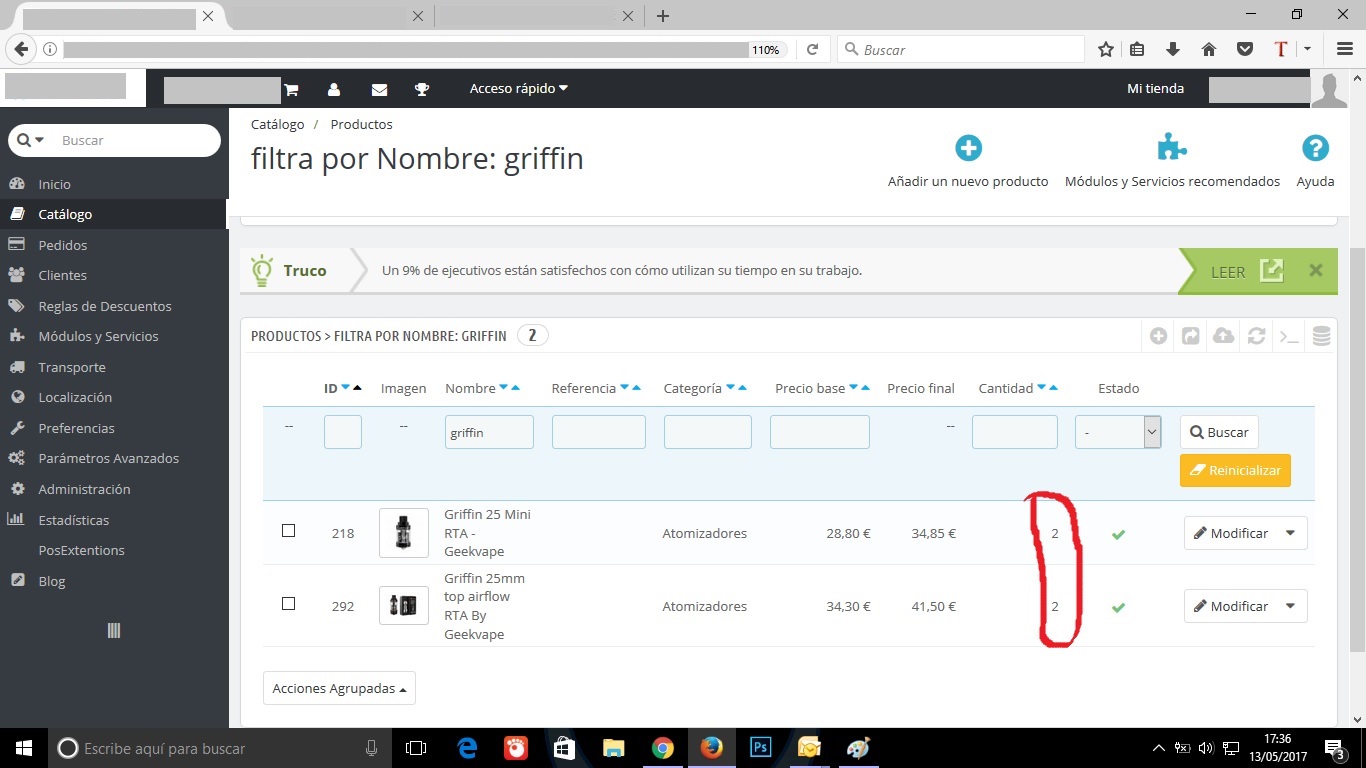The width and height of the screenshot is (1366, 768).
Task: Click the Nombre filter field containing griffin
Action: coord(489,432)
